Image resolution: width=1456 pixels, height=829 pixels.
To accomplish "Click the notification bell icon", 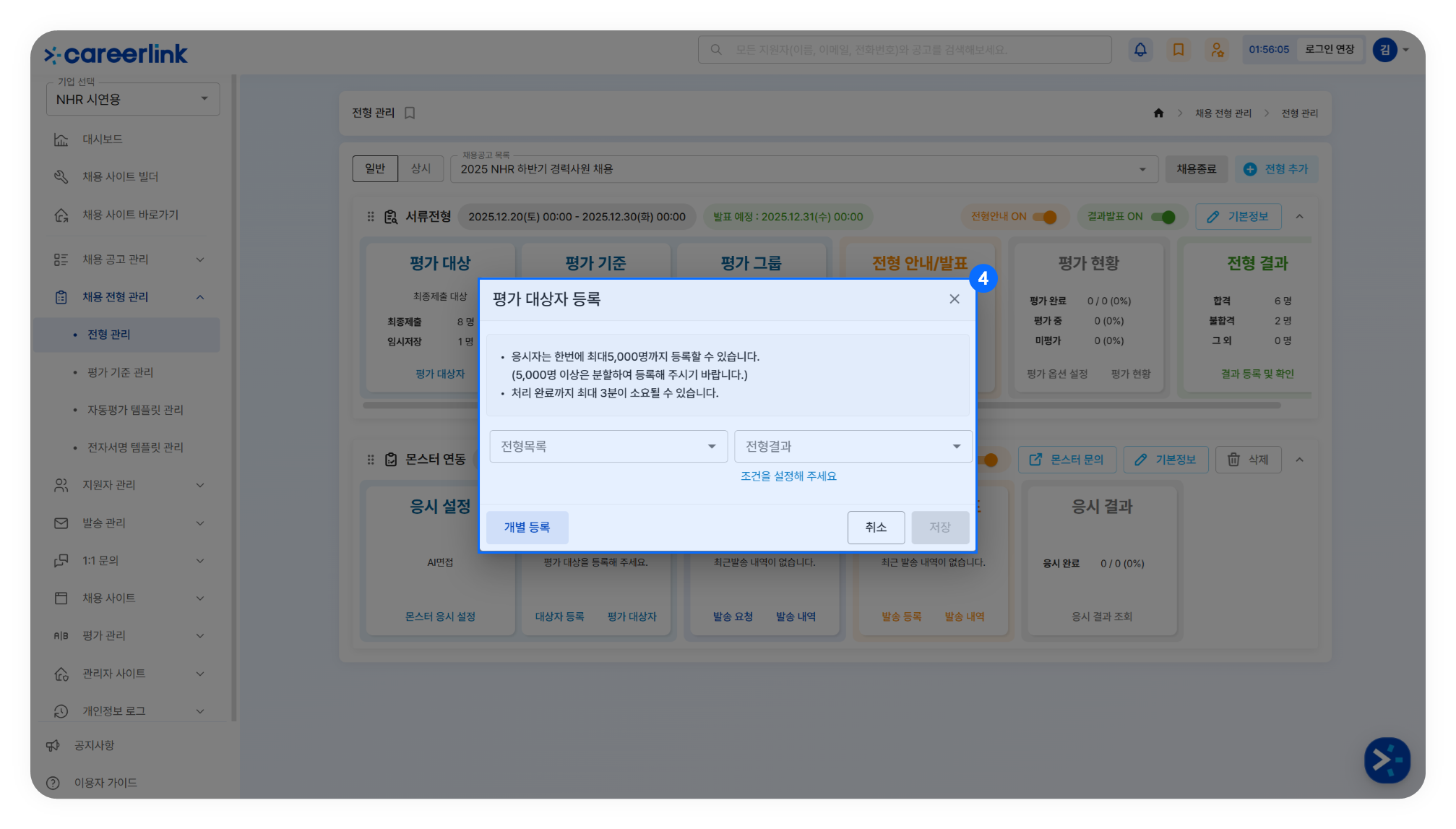I will 1140,50.
